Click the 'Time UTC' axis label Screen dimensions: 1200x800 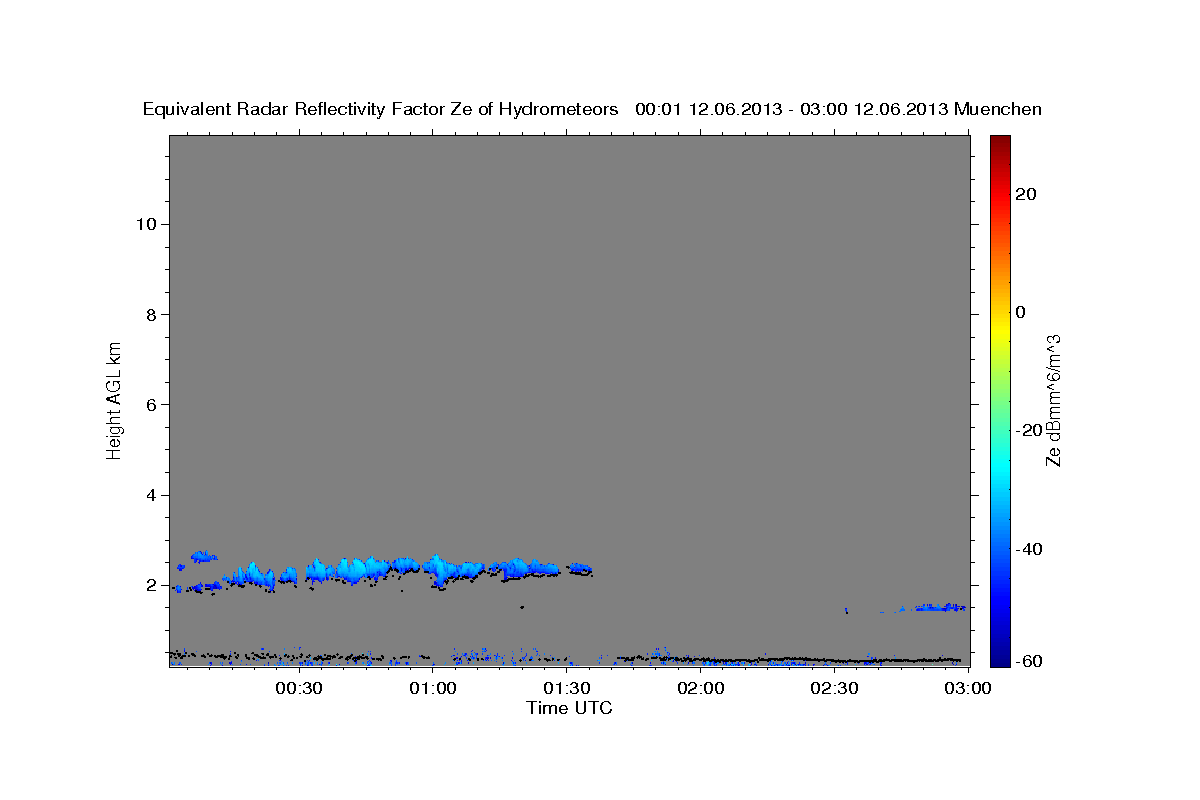coord(569,708)
